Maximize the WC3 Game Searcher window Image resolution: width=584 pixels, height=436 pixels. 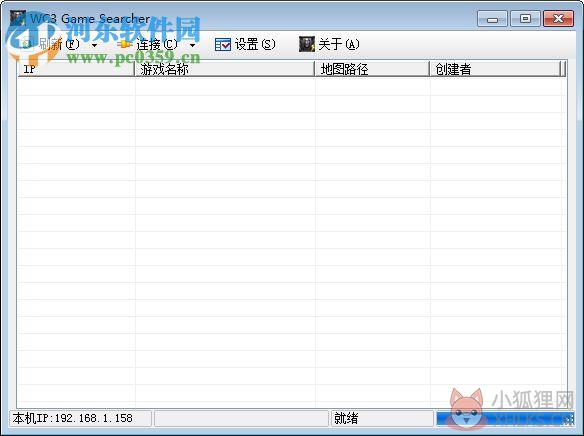(525, 19)
